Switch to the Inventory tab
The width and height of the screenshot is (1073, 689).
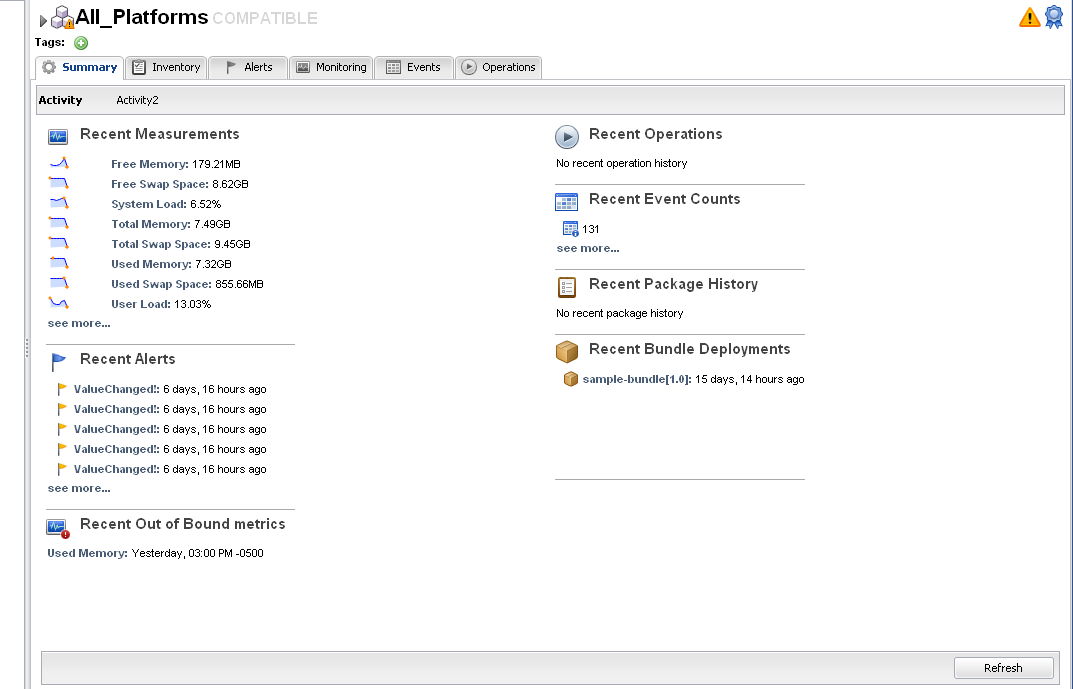click(x=166, y=67)
